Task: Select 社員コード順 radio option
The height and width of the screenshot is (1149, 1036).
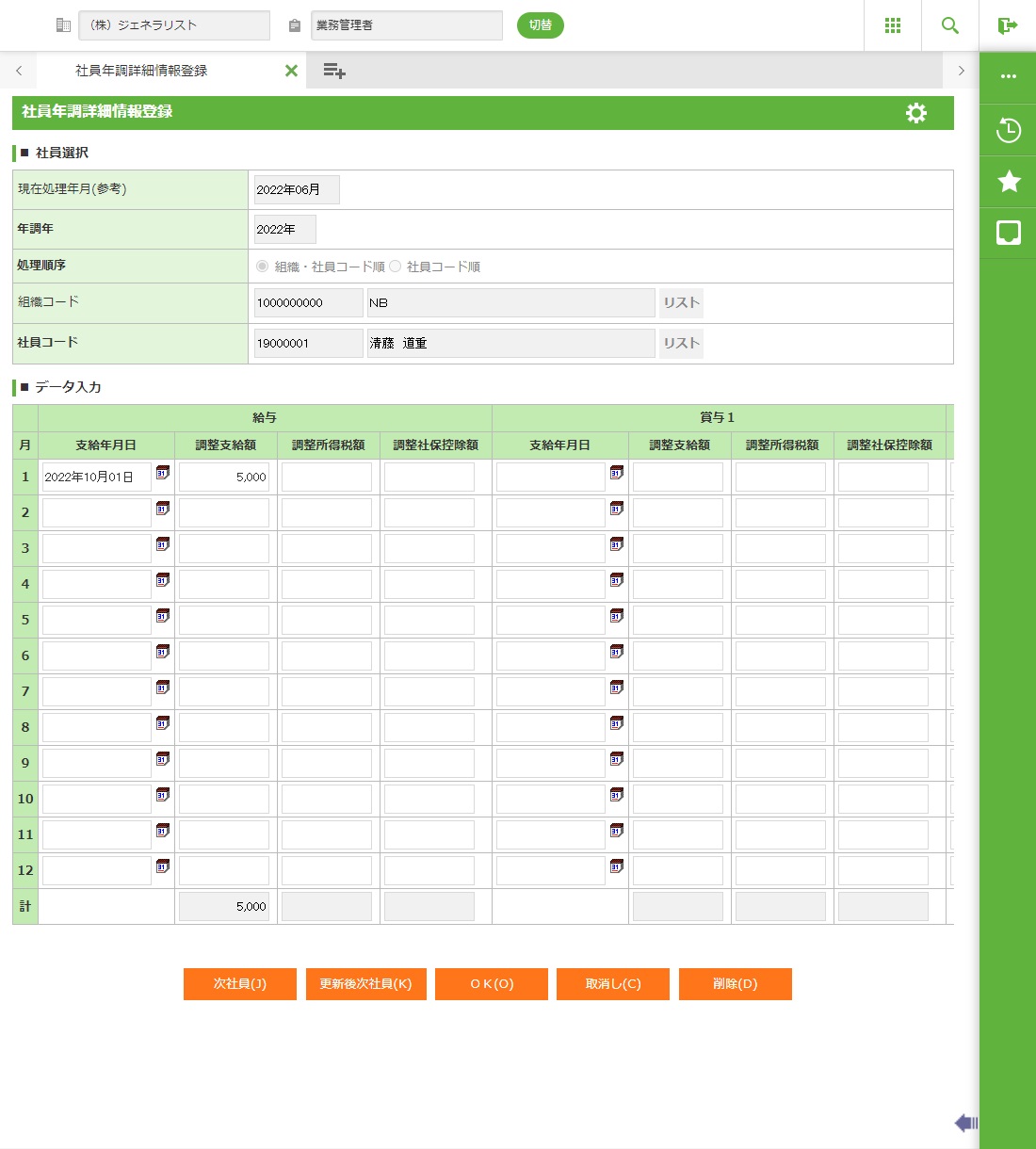Action: click(x=396, y=267)
